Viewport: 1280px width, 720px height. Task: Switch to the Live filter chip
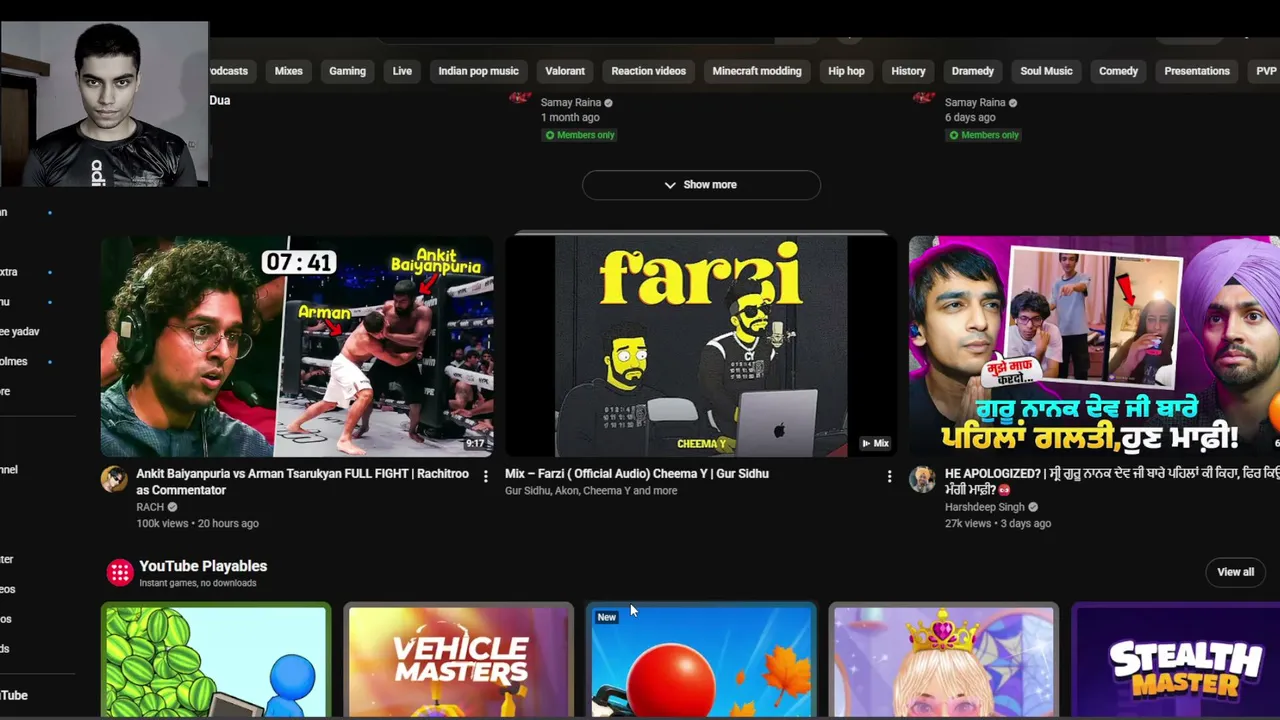(x=402, y=71)
